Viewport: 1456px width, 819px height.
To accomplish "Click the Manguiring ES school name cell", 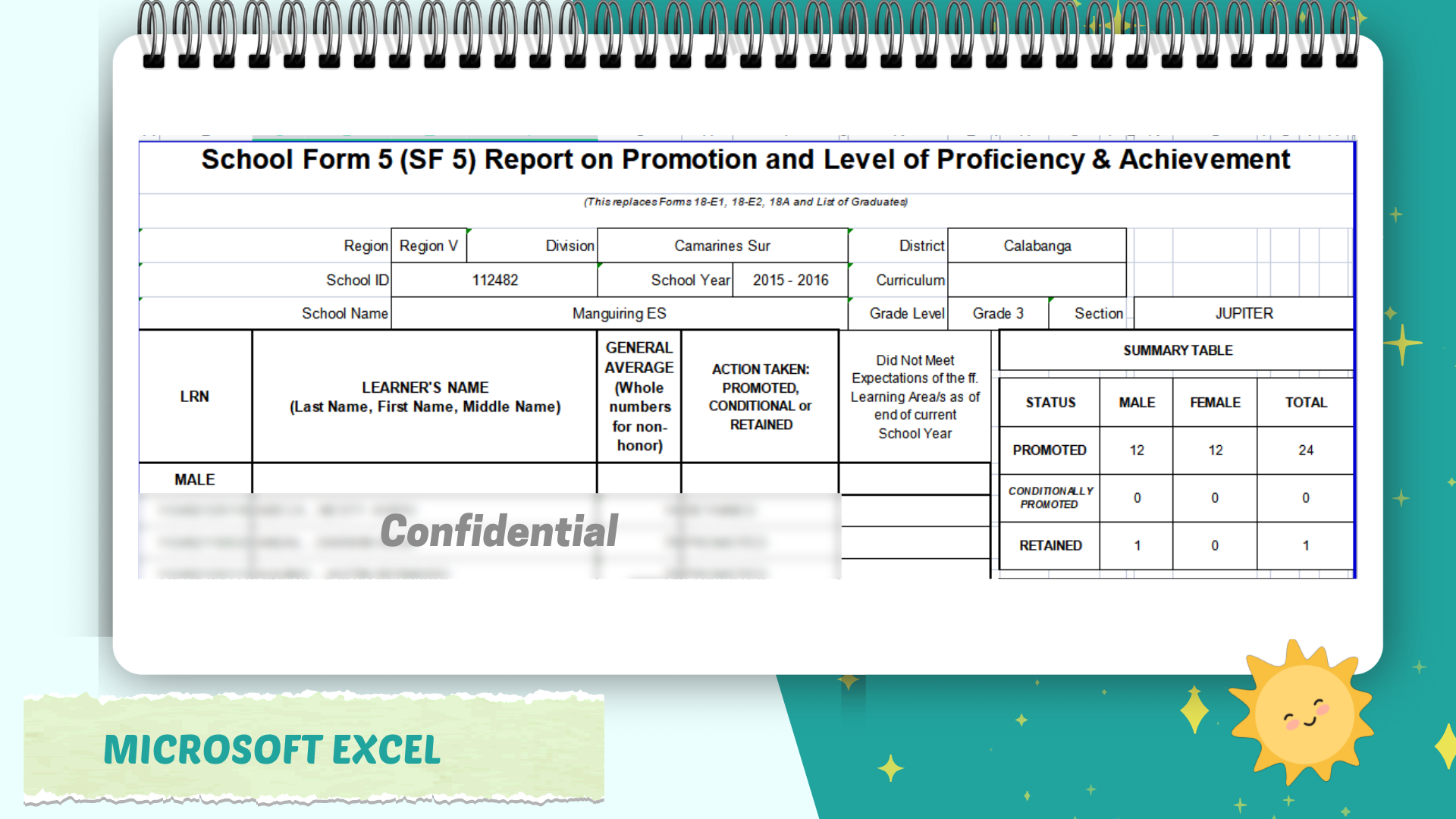I will coord(619,313).
